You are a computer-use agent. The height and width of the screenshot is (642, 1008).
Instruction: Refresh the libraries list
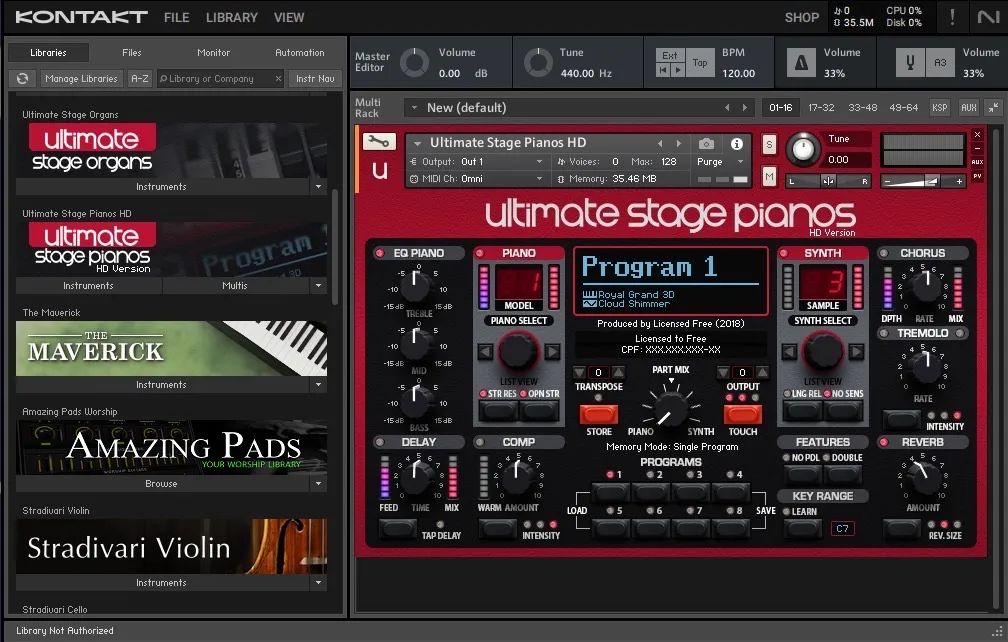click(22, 78)
